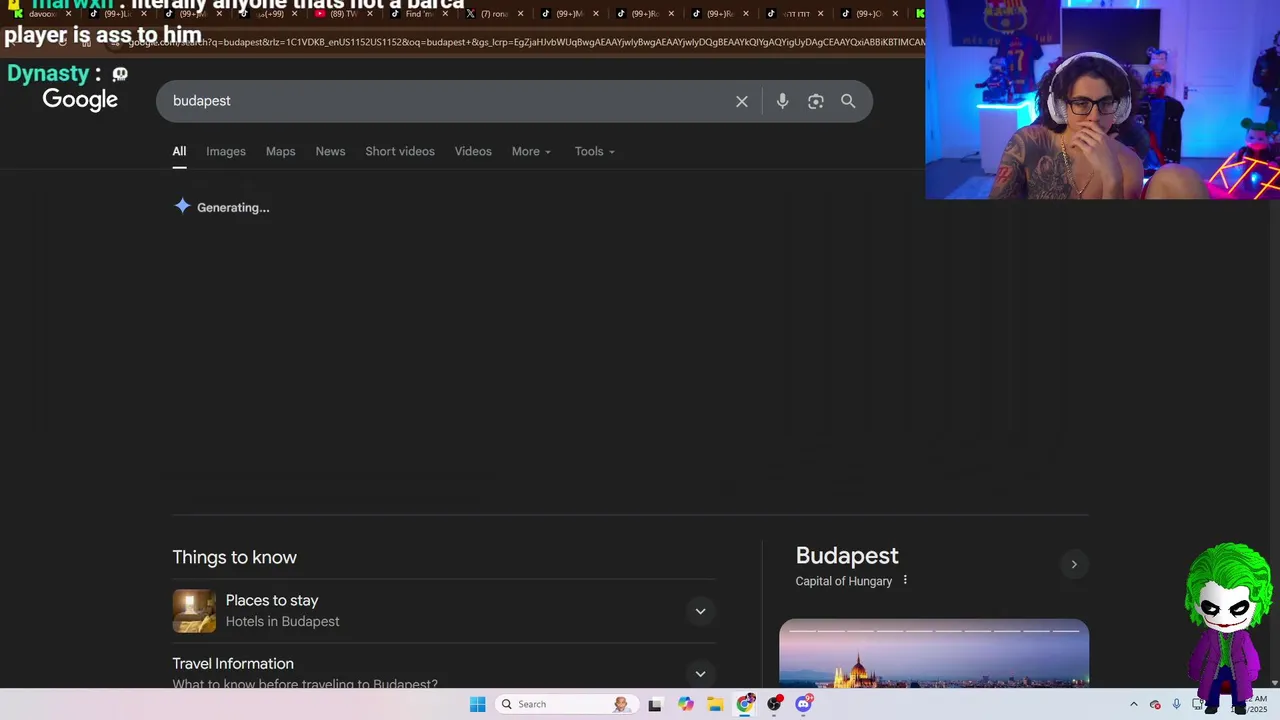Open OBS Studio from the taskbar

pos(774,704)
